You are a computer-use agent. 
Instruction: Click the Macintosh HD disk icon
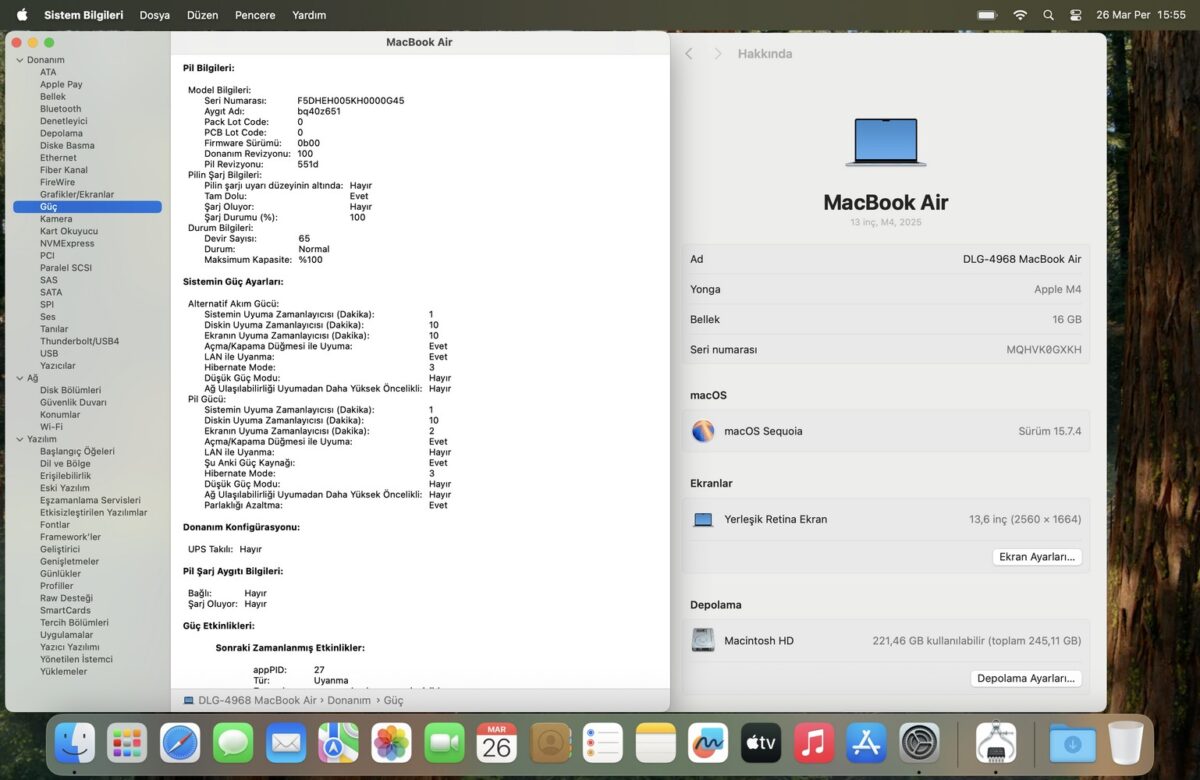703,640
